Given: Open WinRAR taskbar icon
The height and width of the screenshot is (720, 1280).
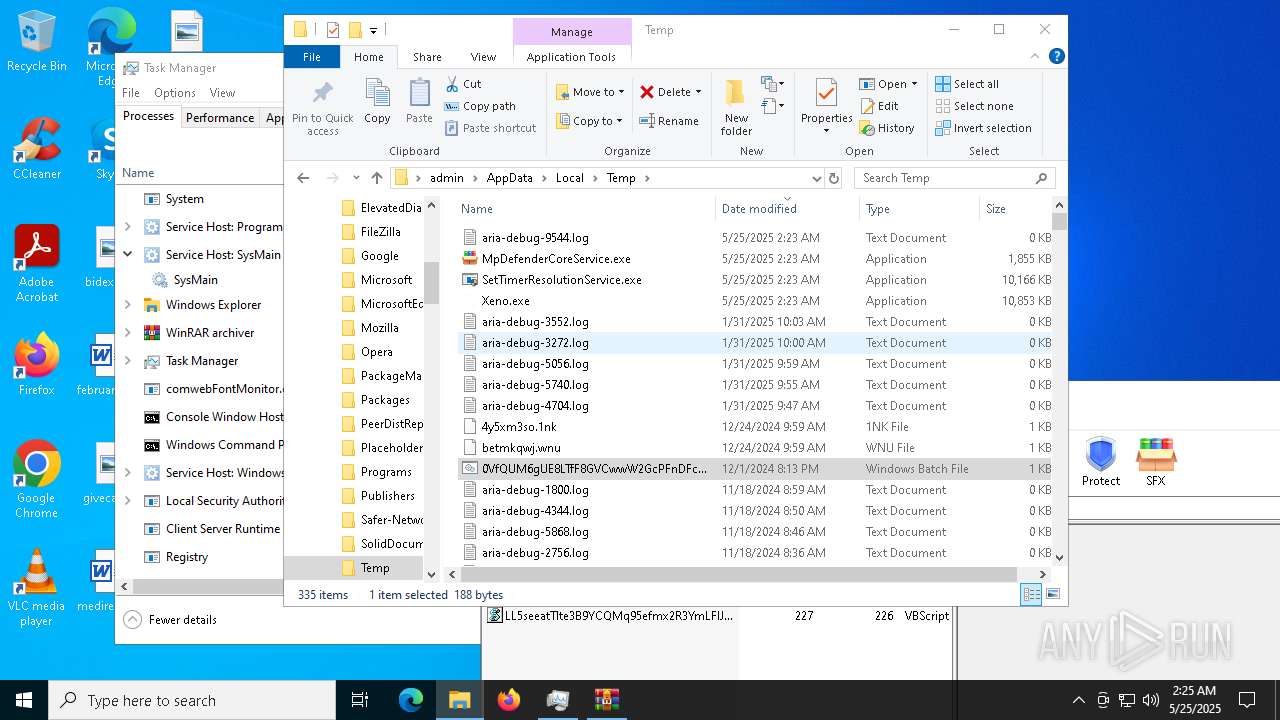Looking at the screenshot, I should pos(607,700).
